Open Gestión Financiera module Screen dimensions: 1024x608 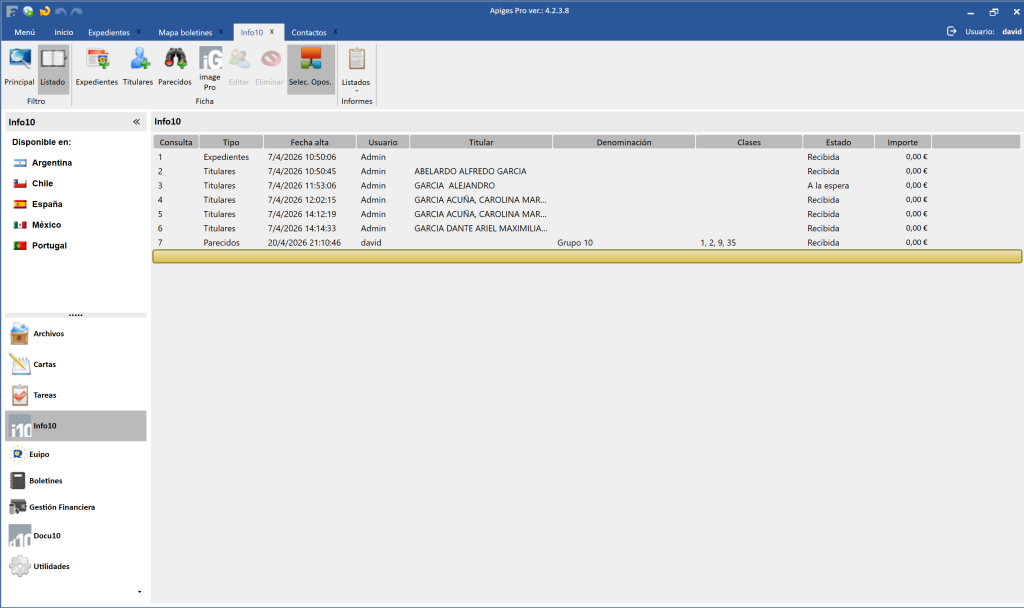63,507
